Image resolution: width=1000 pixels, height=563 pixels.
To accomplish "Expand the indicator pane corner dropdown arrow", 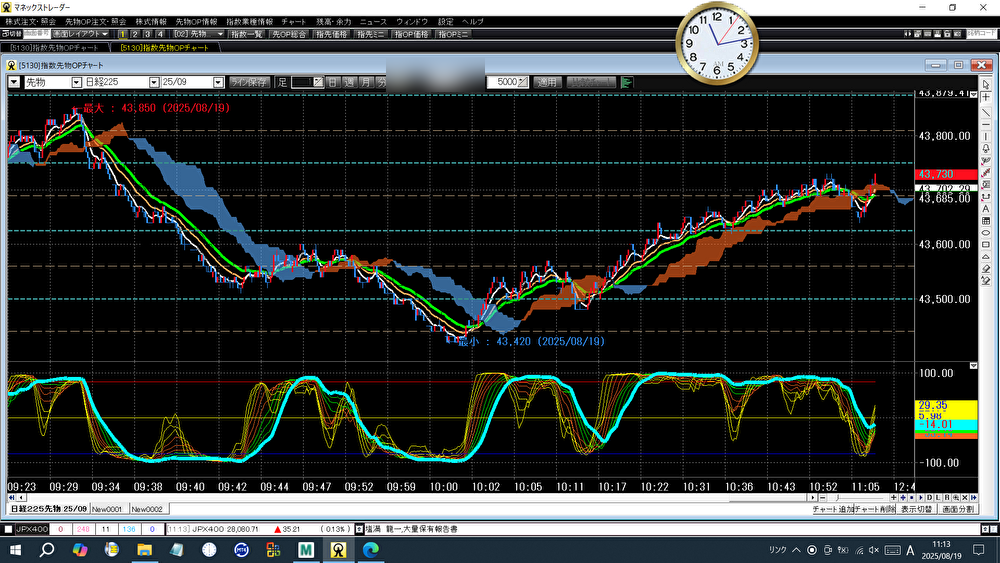I will coord(973,366).
